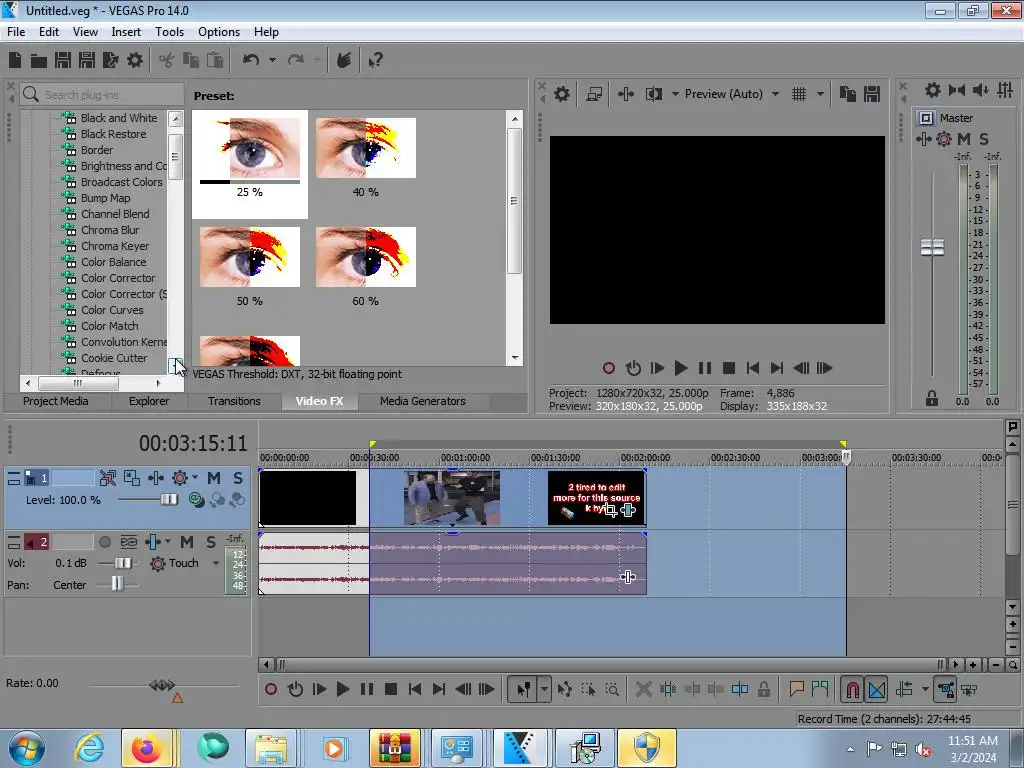Screen dimensions: 1024x768
Task: Toggle Enable Snapping magnet icon
Action: pyautogui.click(x=852, y=689)
